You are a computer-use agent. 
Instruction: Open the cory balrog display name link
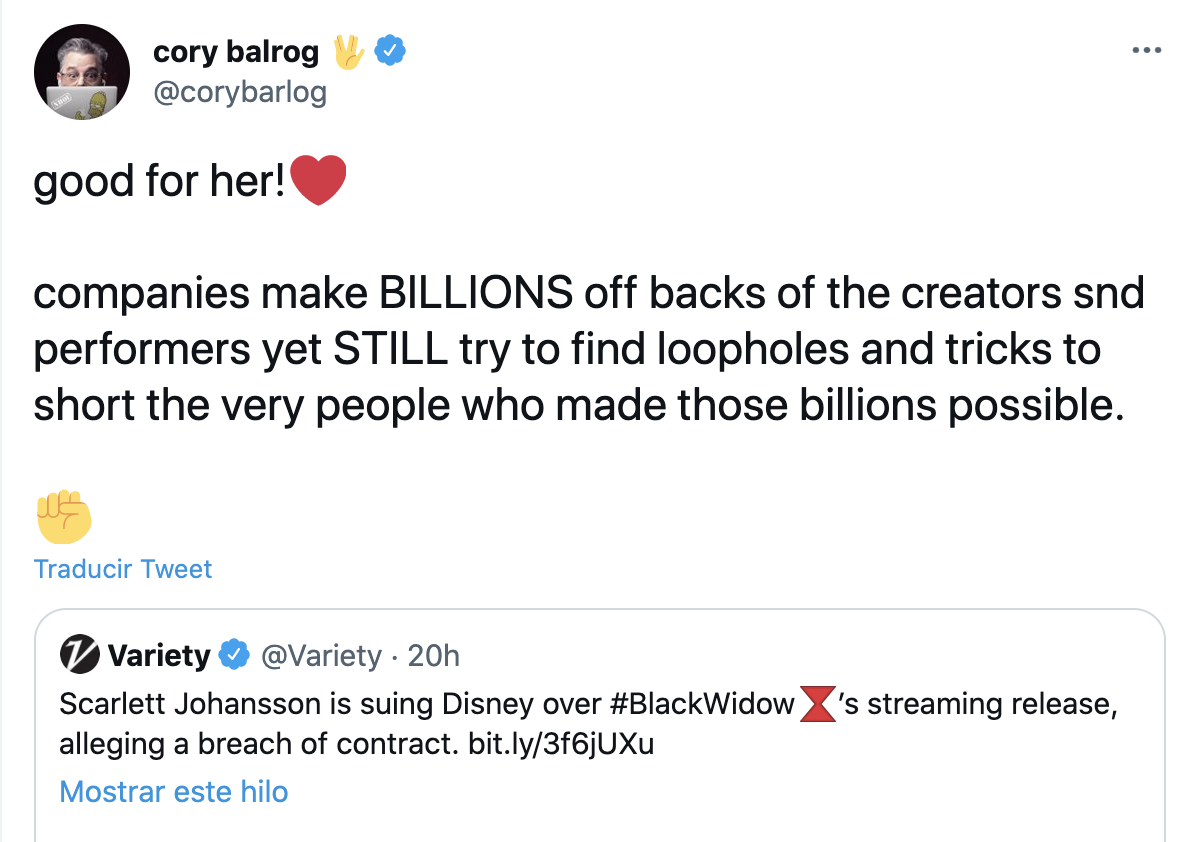tap(236, 51)
